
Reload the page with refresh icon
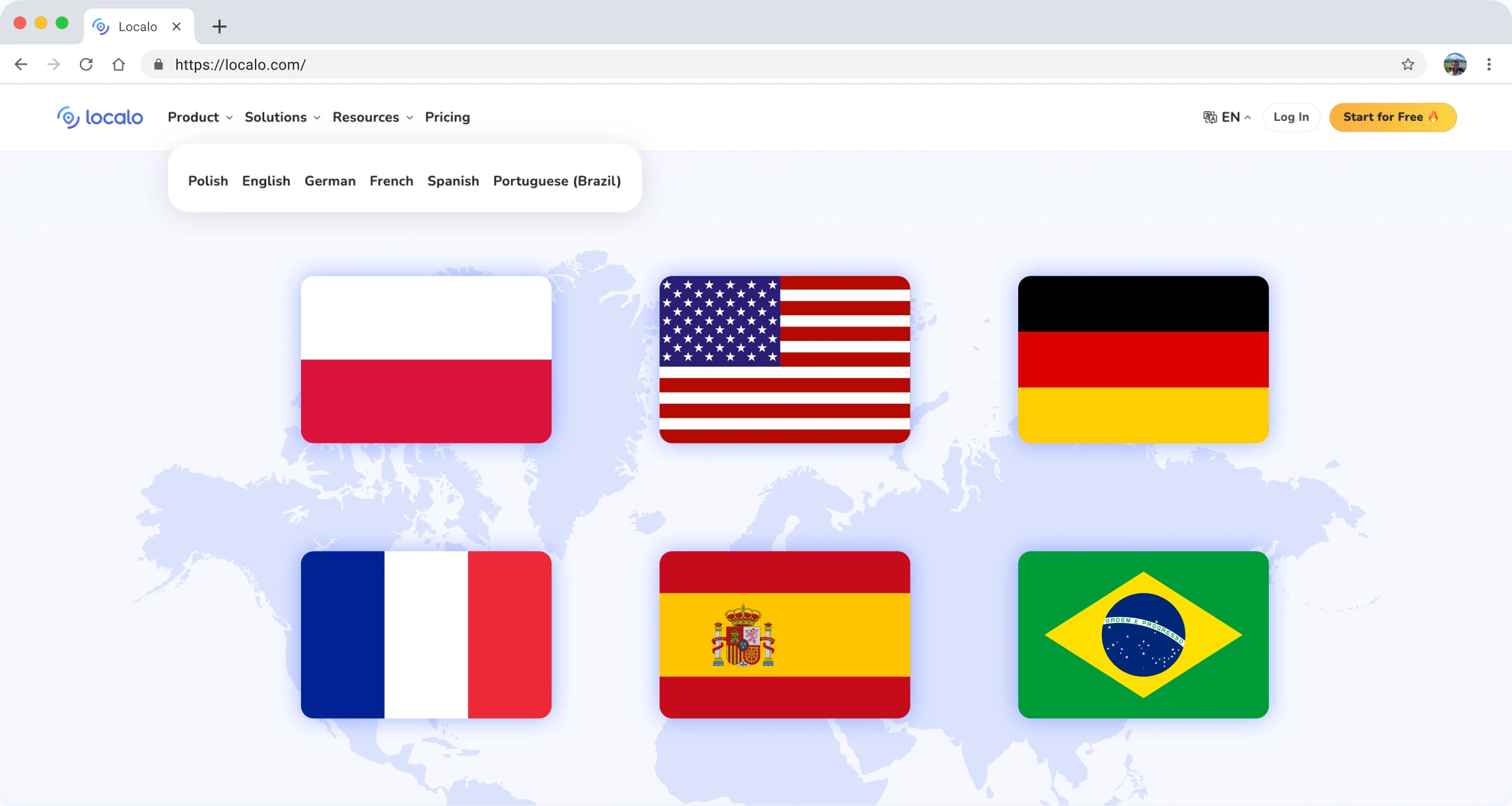tap(86, 64)
